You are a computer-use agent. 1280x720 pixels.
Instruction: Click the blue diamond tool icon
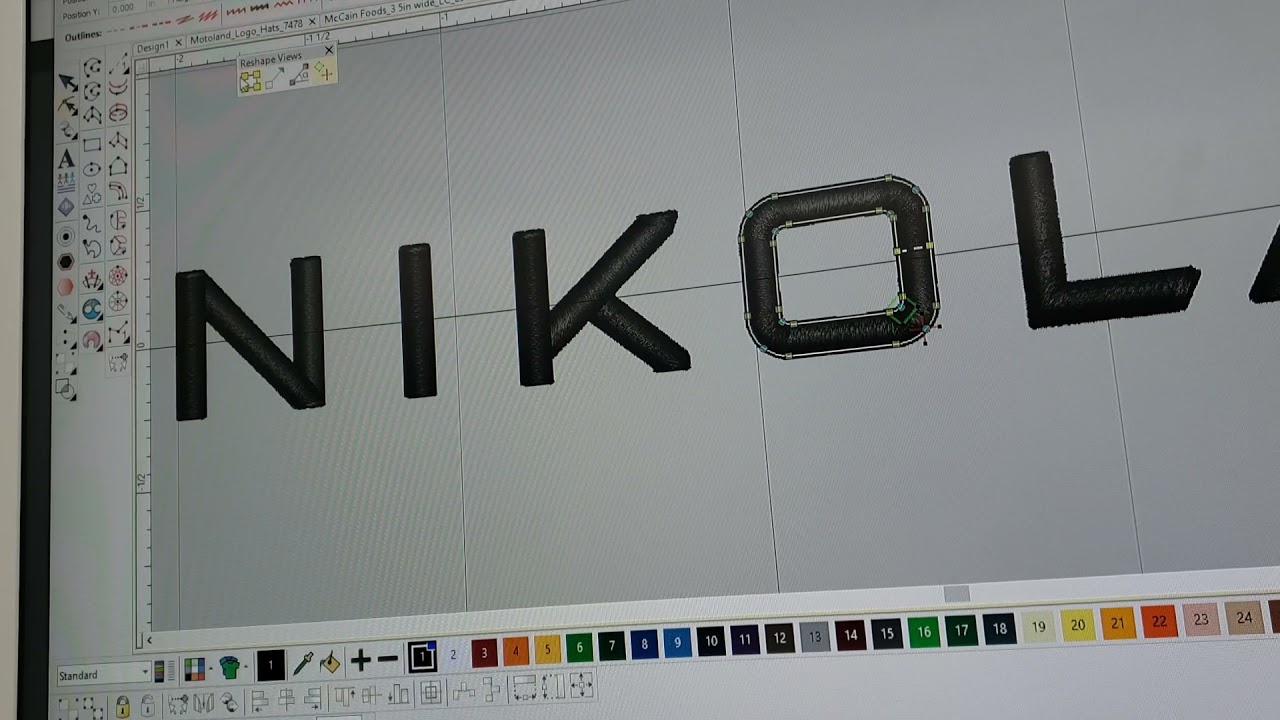[66, 207]
